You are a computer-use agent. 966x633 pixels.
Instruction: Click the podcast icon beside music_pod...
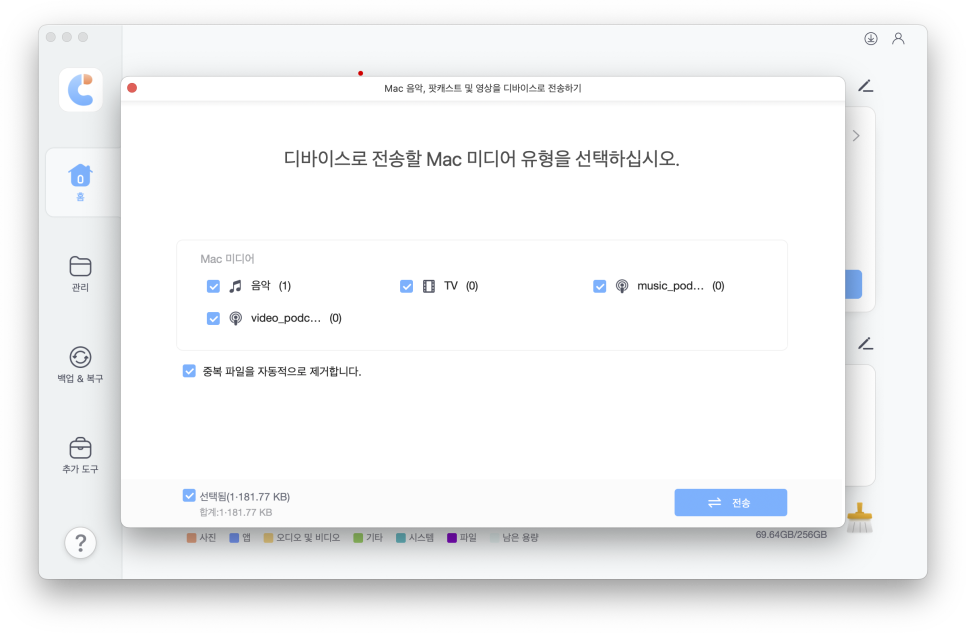click(x=622, y=286)
